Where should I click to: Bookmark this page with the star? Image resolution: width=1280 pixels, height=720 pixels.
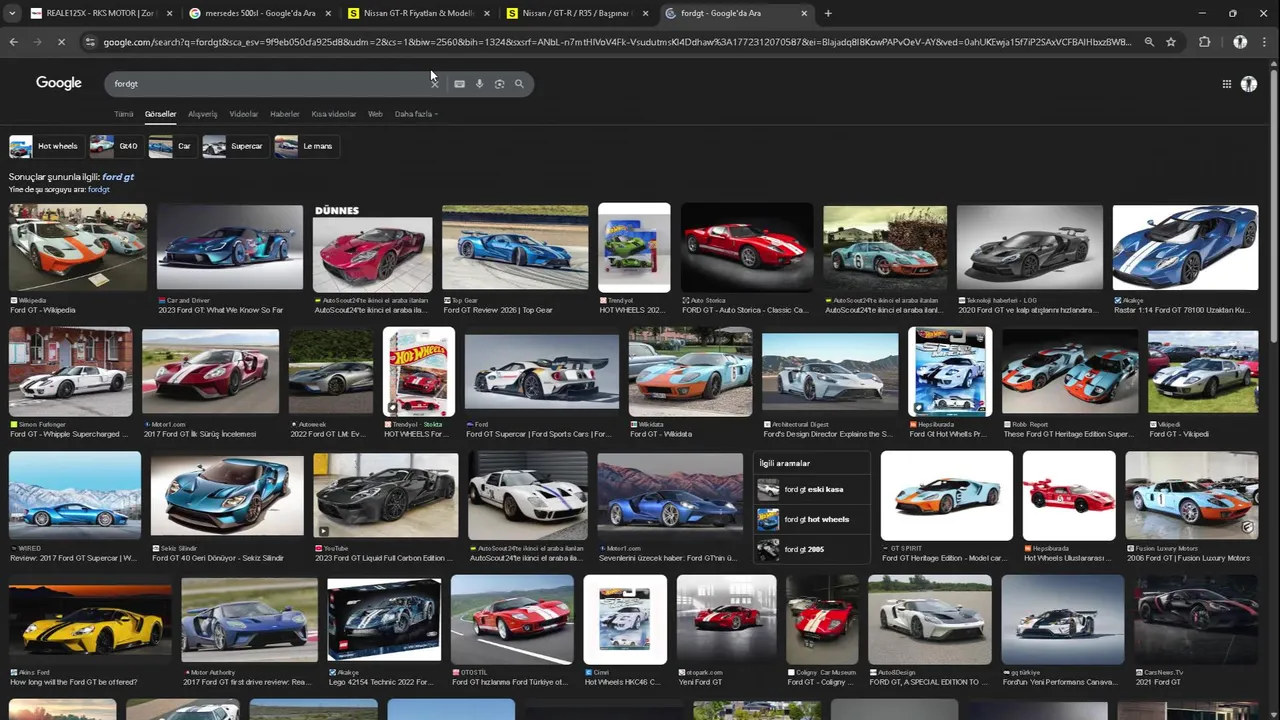click(x=1171, y=42)
